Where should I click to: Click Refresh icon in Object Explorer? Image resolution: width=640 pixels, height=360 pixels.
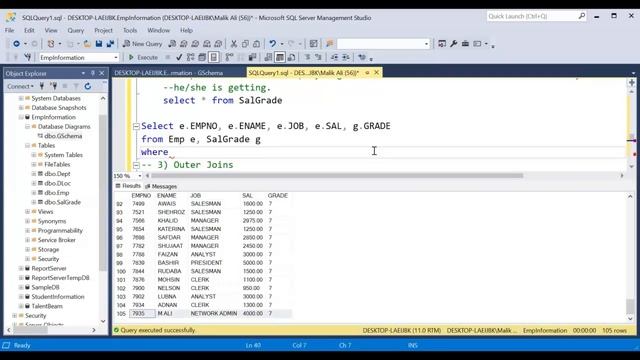[x=88, y=86]
